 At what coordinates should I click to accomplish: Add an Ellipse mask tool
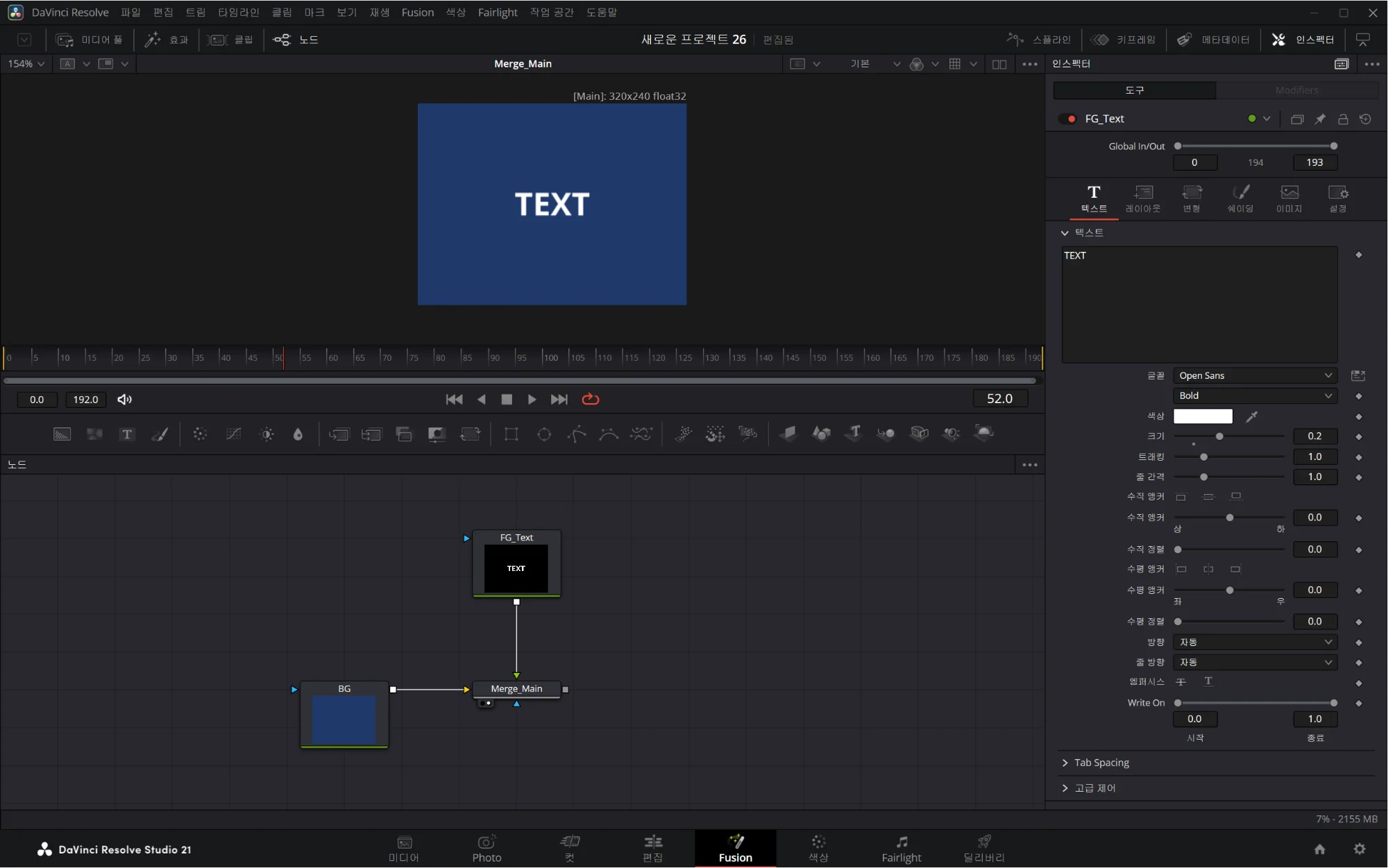[544, 434]
